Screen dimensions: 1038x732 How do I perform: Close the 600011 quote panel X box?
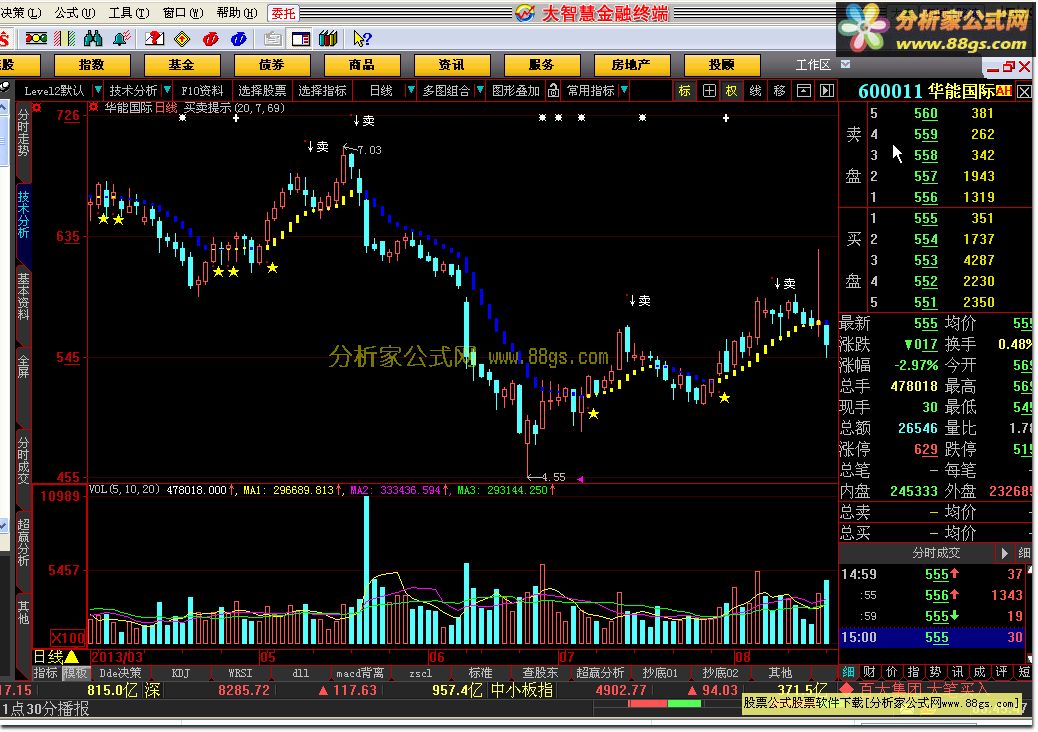click(1024, 91)
